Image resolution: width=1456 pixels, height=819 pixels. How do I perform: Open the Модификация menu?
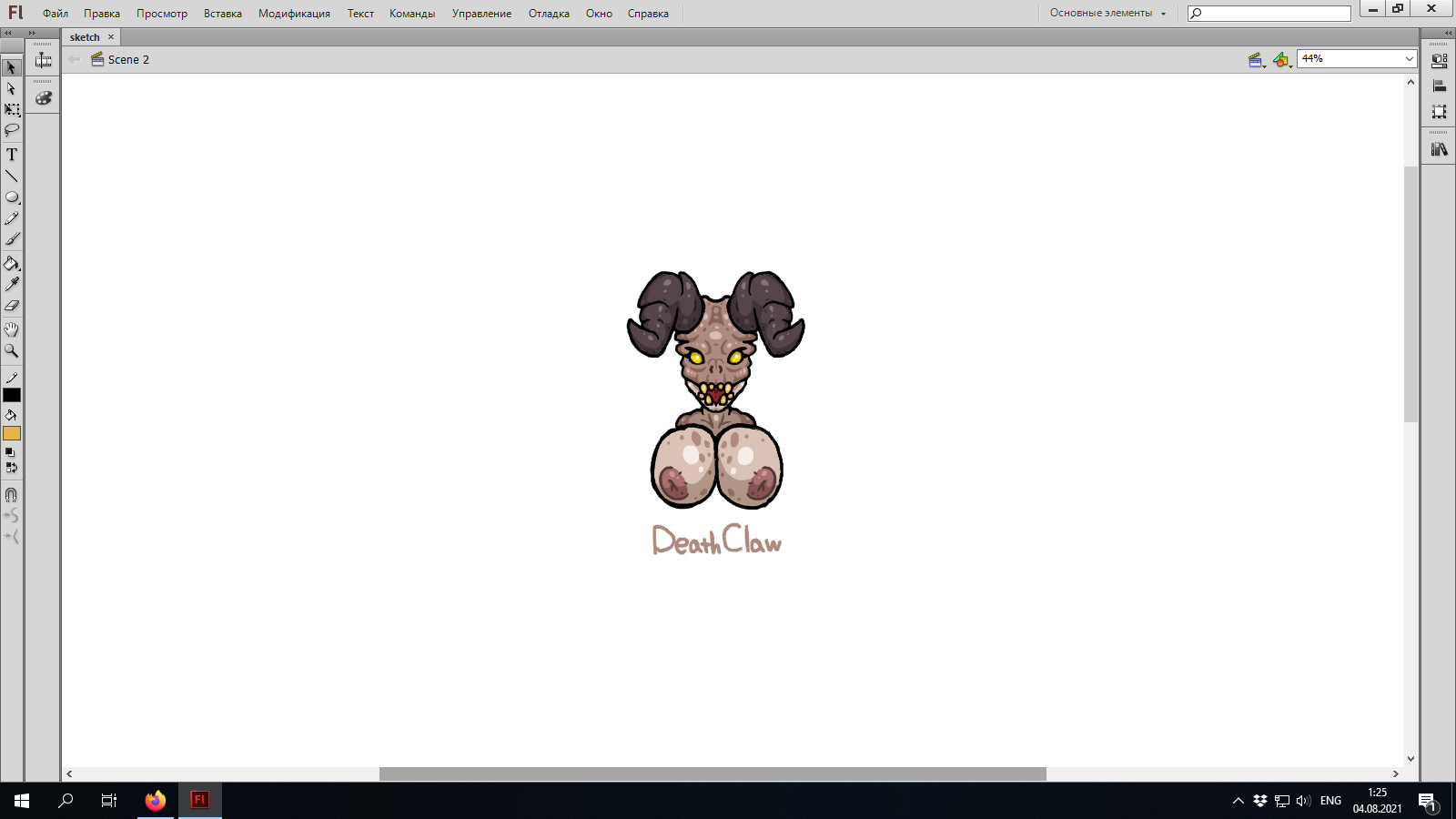(x=294, y=14)
